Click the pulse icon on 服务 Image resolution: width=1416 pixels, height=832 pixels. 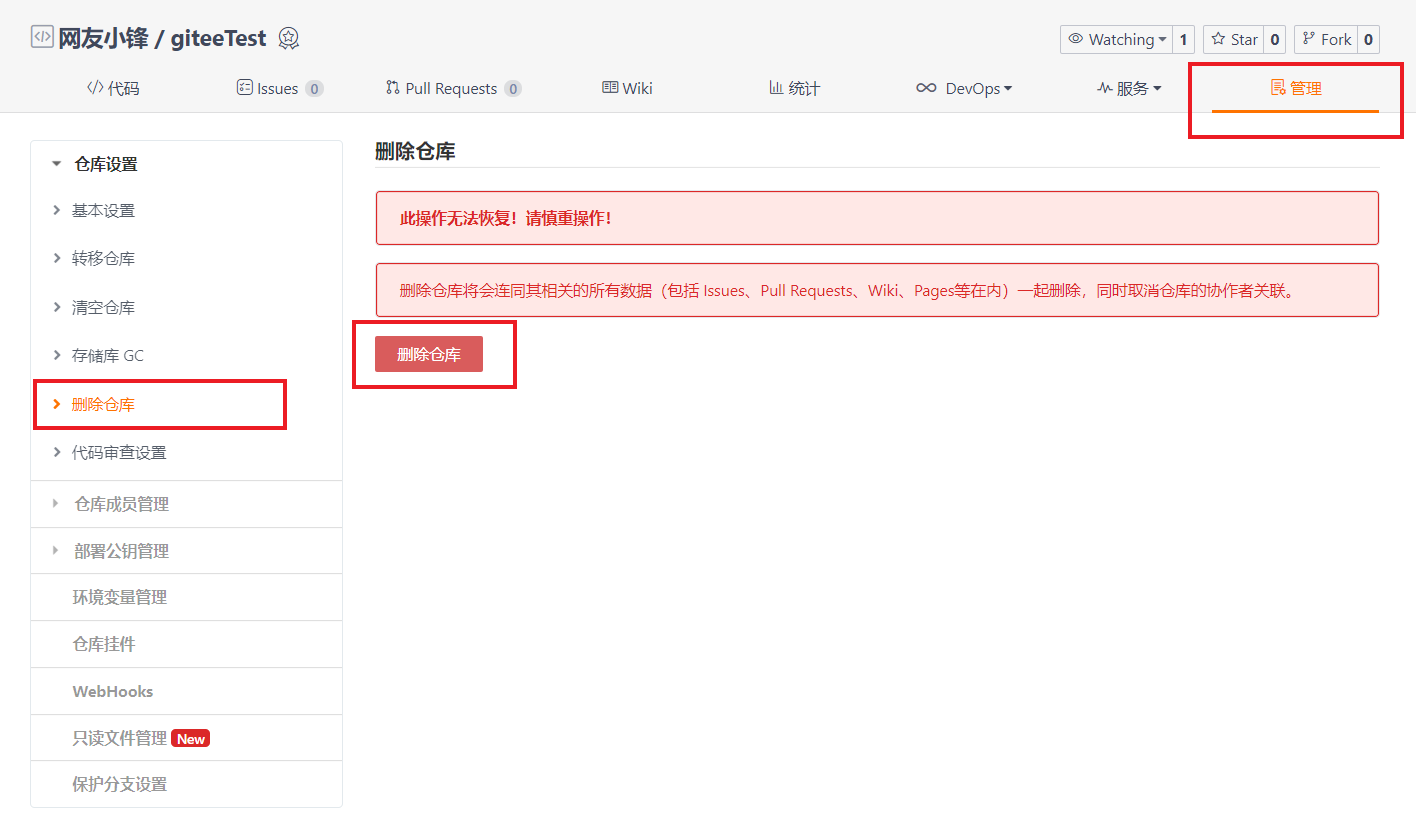[1103, 87]
